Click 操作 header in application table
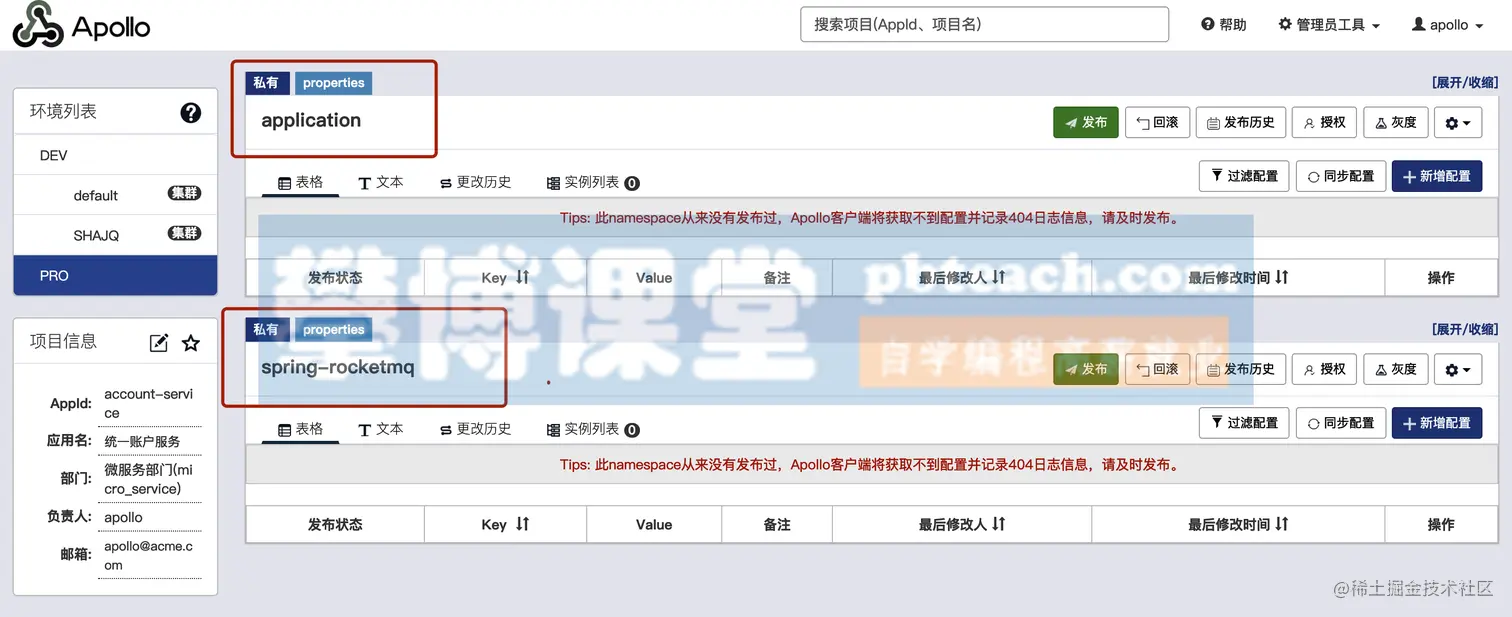Viewport: 1512px width, 617px height. pyautogui.click(x=1441, y=277)
